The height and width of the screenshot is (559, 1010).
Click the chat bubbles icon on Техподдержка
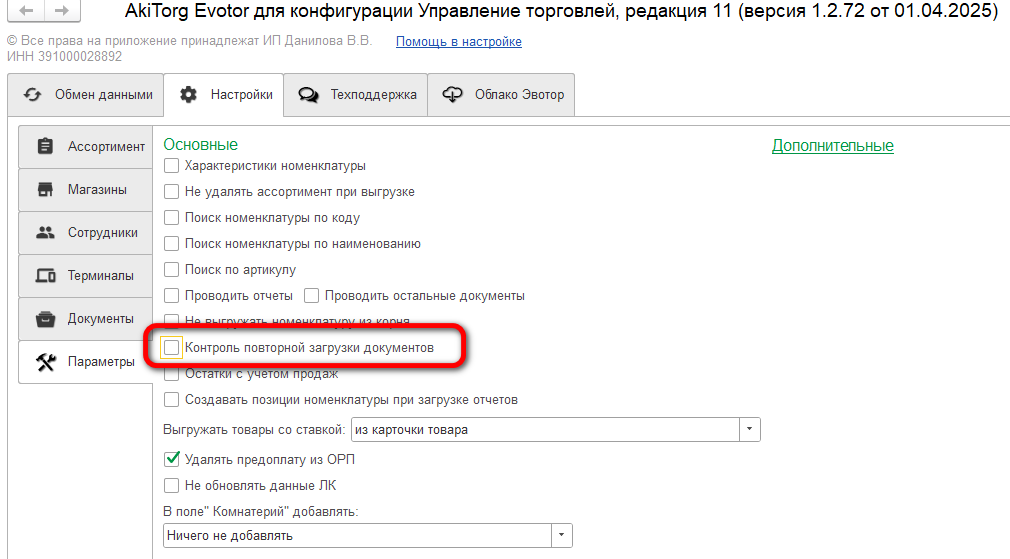tap(309, 95)
